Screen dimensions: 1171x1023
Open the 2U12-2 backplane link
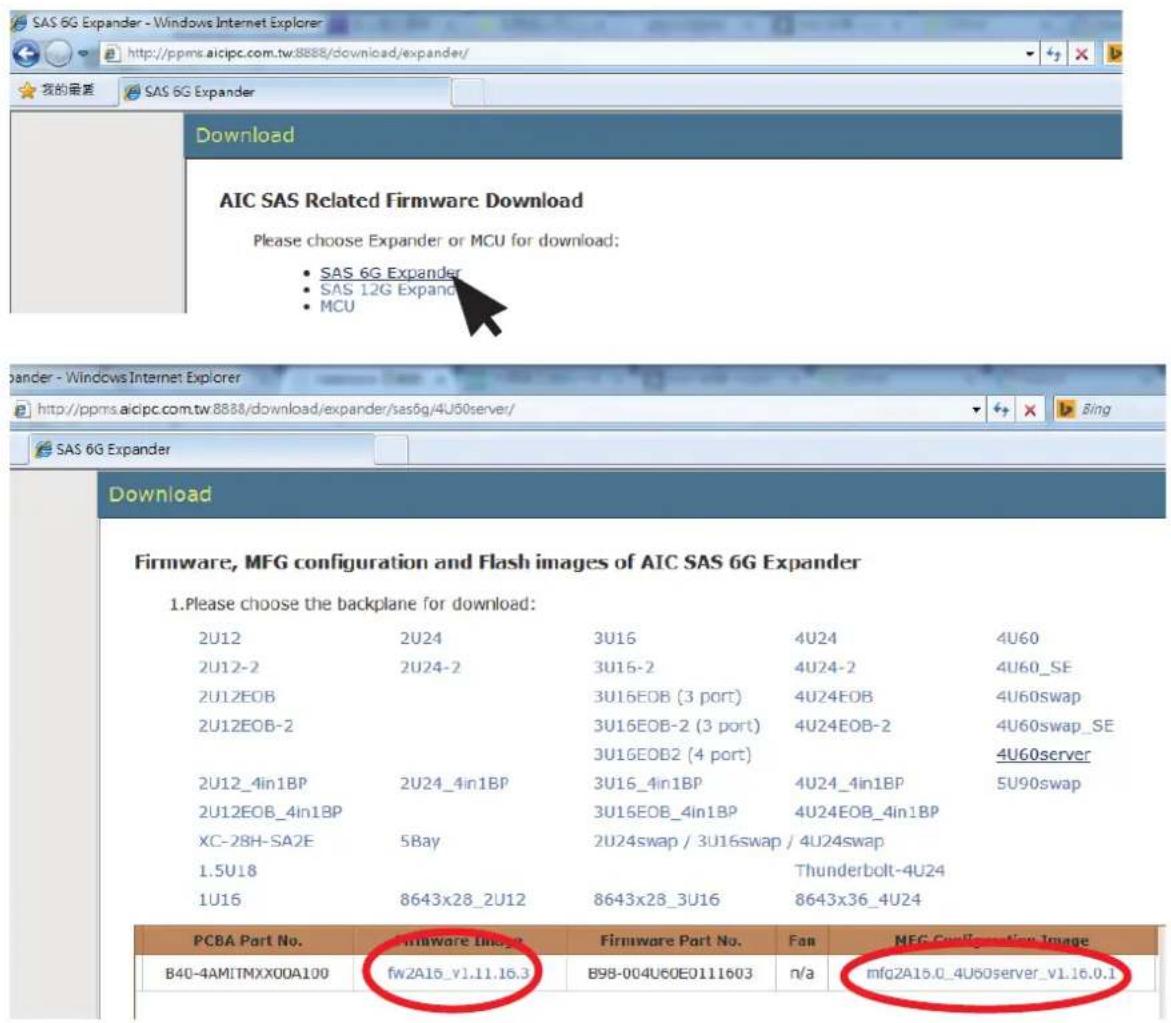coord(229,668)
